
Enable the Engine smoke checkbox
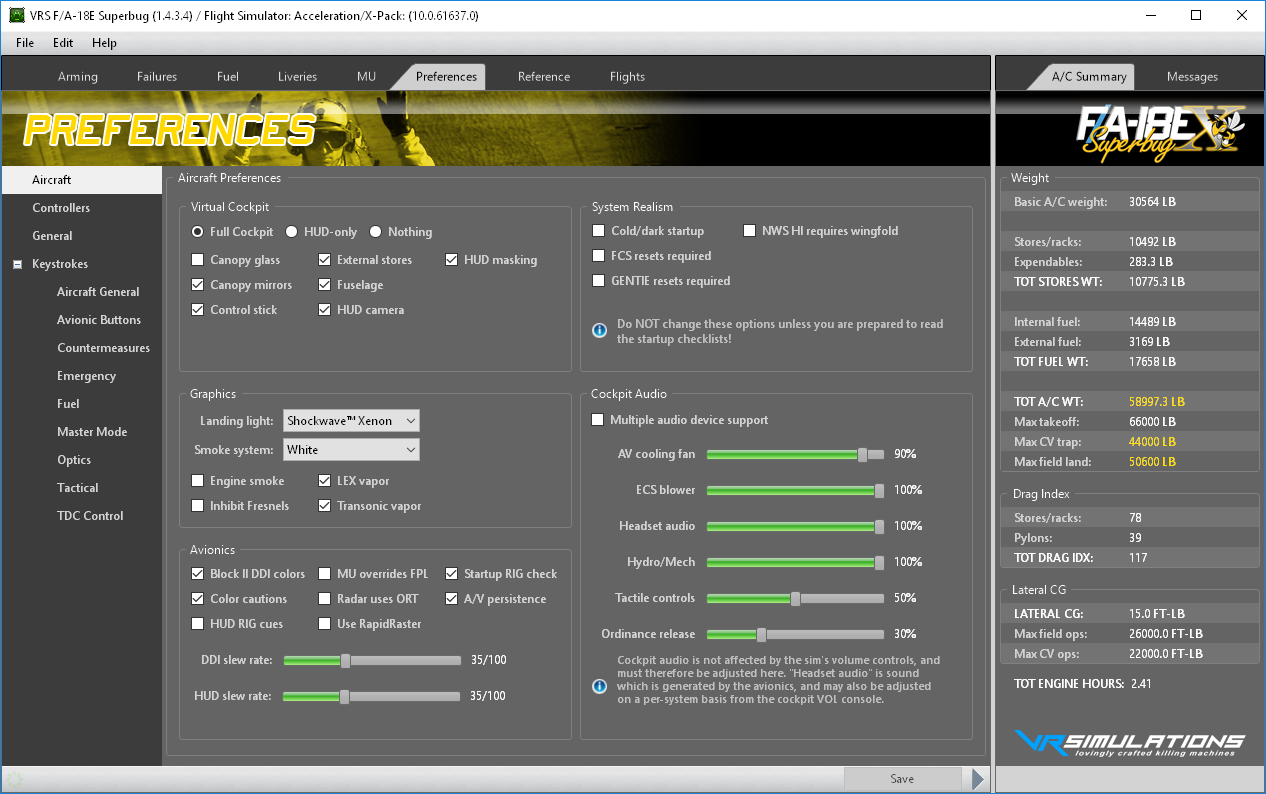point(198,481)
